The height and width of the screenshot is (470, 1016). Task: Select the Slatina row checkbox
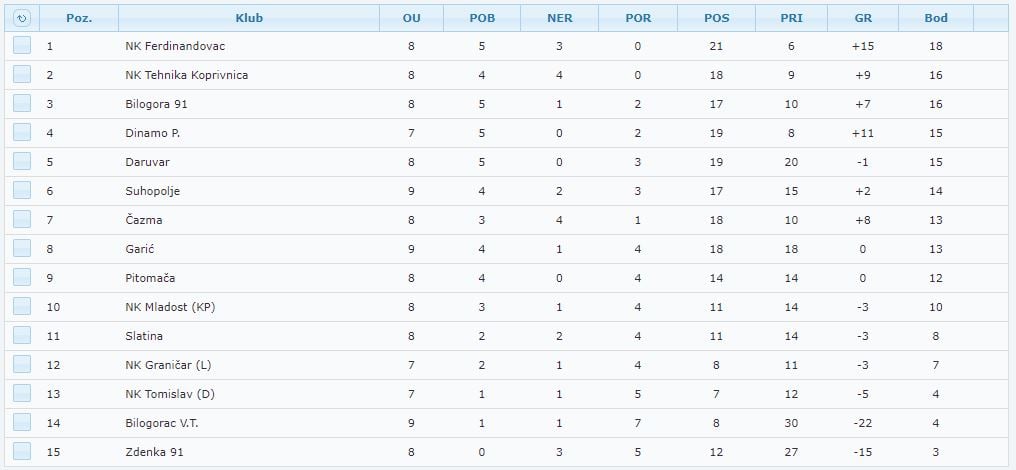pos(21,335)
